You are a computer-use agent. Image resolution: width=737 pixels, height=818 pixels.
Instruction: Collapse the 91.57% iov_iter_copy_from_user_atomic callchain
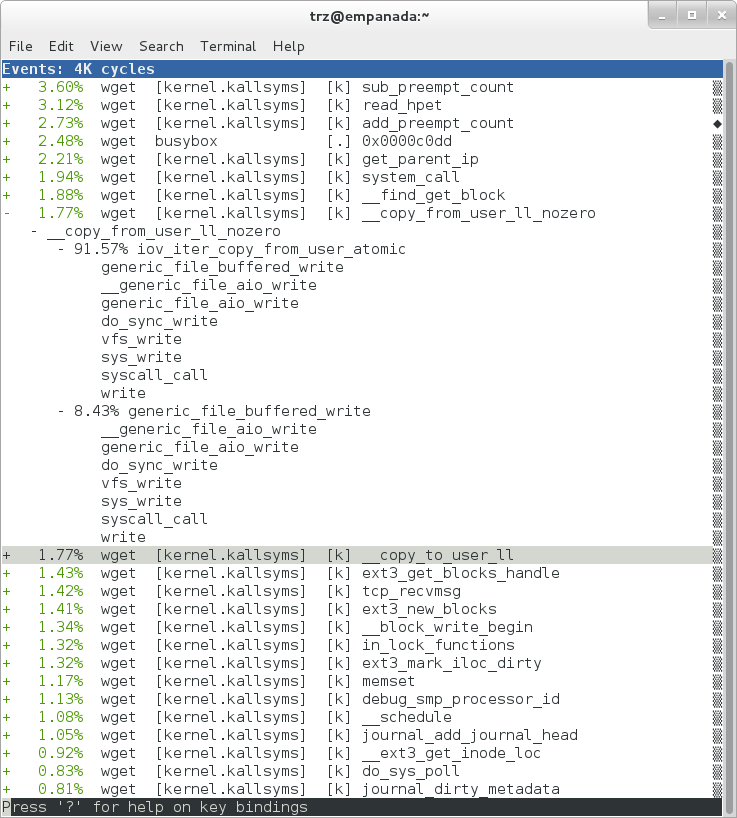tap(62, 249)
